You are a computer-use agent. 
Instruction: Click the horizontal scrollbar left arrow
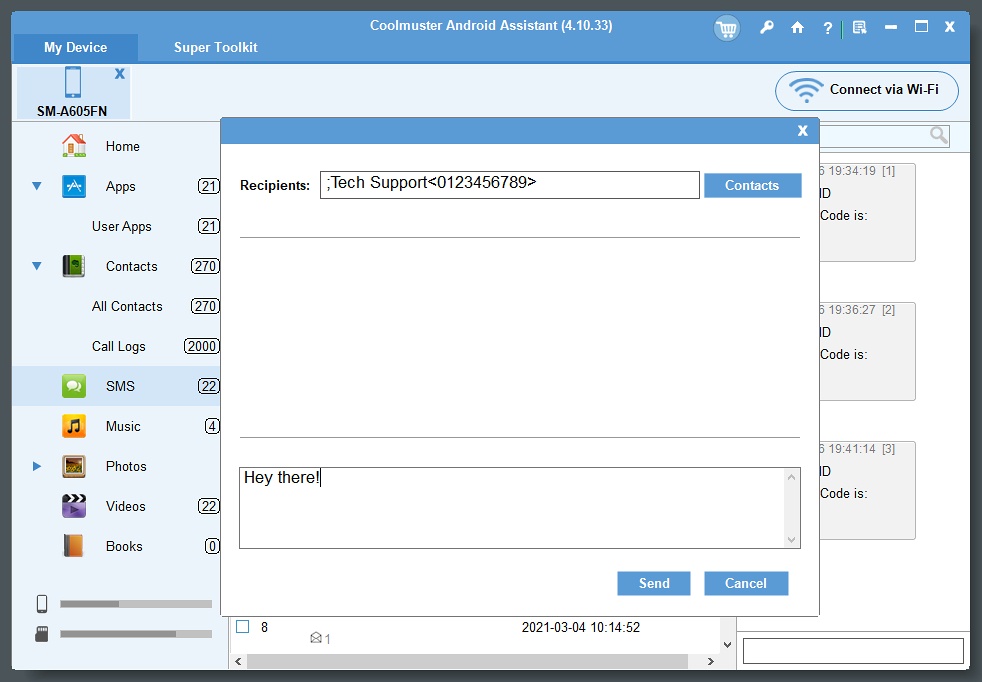tap(238, 661)
